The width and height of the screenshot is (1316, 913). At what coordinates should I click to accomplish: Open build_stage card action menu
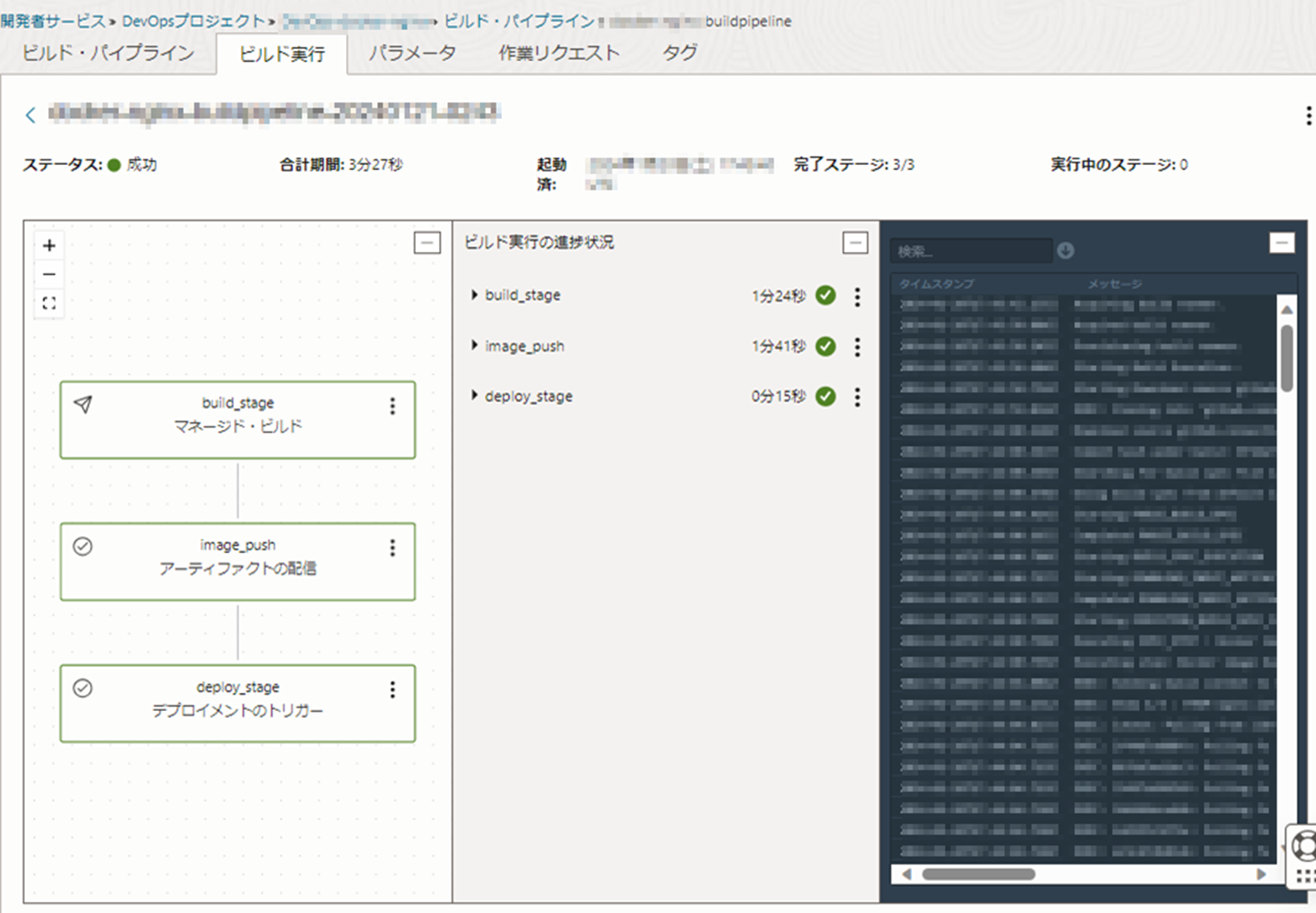tap(393, 406)
